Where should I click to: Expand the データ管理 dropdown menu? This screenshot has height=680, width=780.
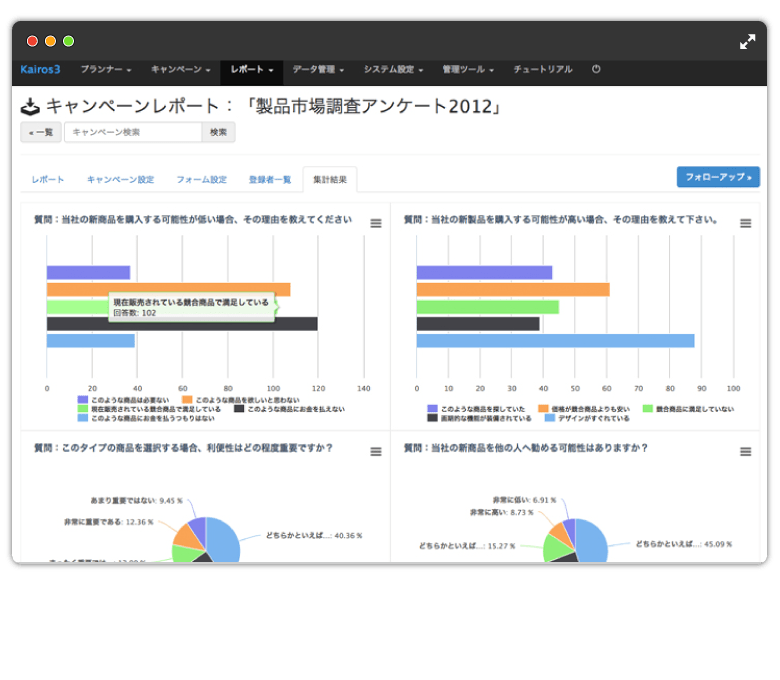(x=318, y=70)
